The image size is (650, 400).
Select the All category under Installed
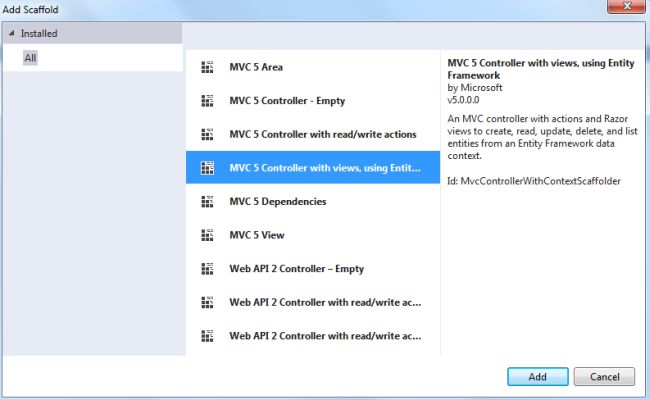[x=30, y=58]
